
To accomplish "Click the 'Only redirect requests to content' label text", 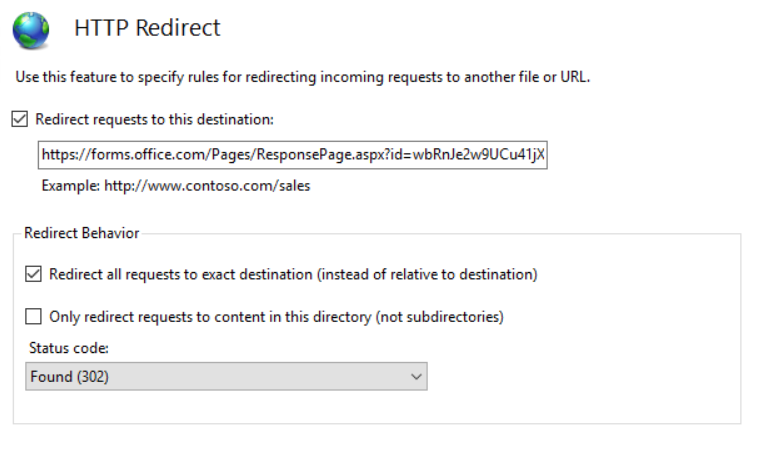I will (276, 317).
